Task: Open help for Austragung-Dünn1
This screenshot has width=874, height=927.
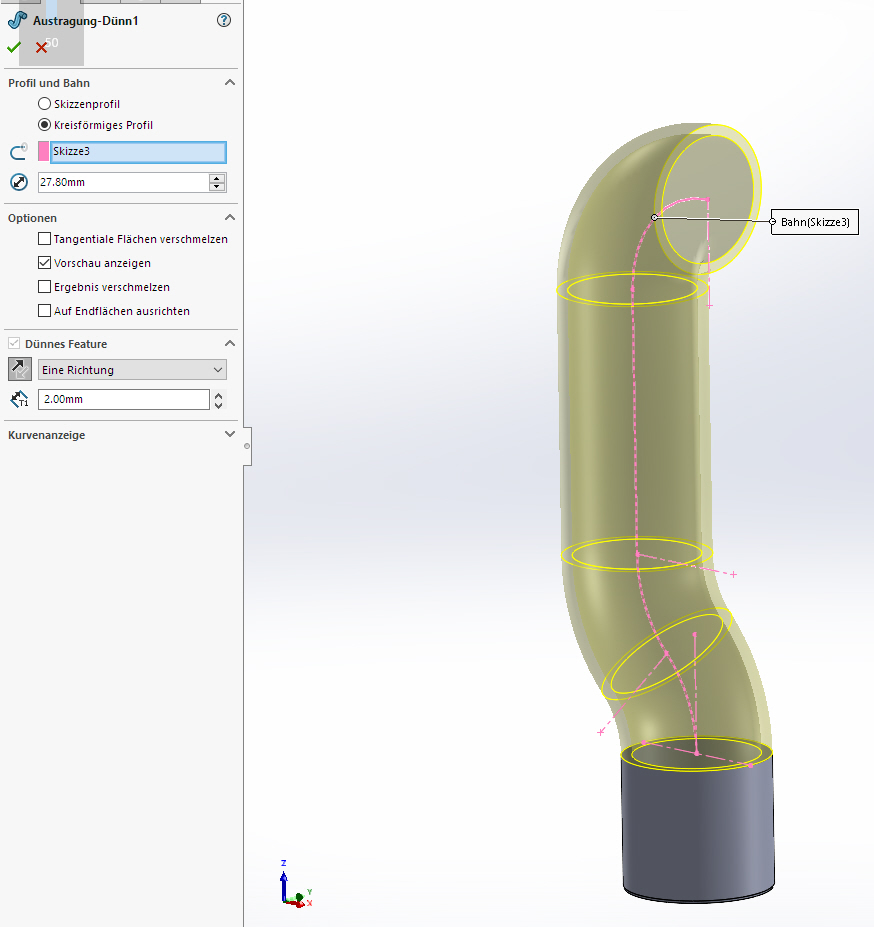Action: click(x=224, y=20)
